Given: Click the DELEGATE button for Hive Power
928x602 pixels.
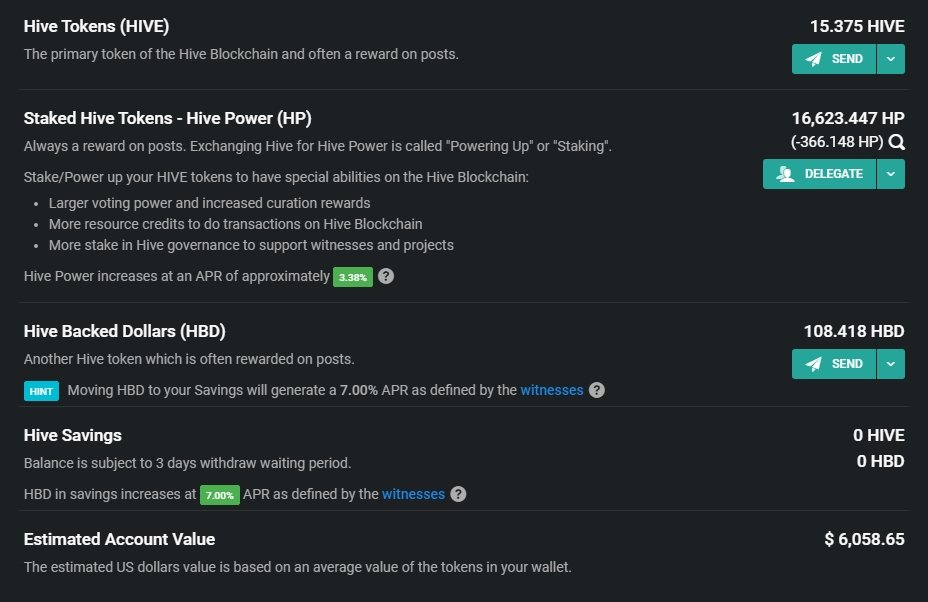Looking at the screenshot, I should tap(819, 174).
